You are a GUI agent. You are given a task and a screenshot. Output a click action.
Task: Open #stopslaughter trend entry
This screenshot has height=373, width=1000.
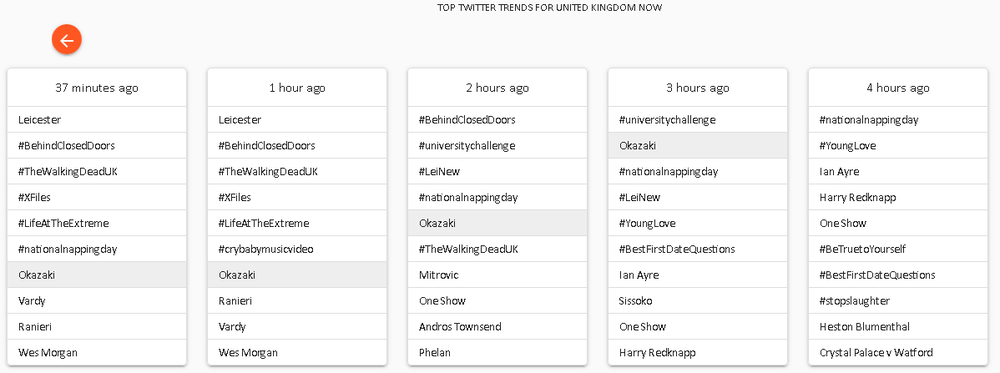[898, 301]
